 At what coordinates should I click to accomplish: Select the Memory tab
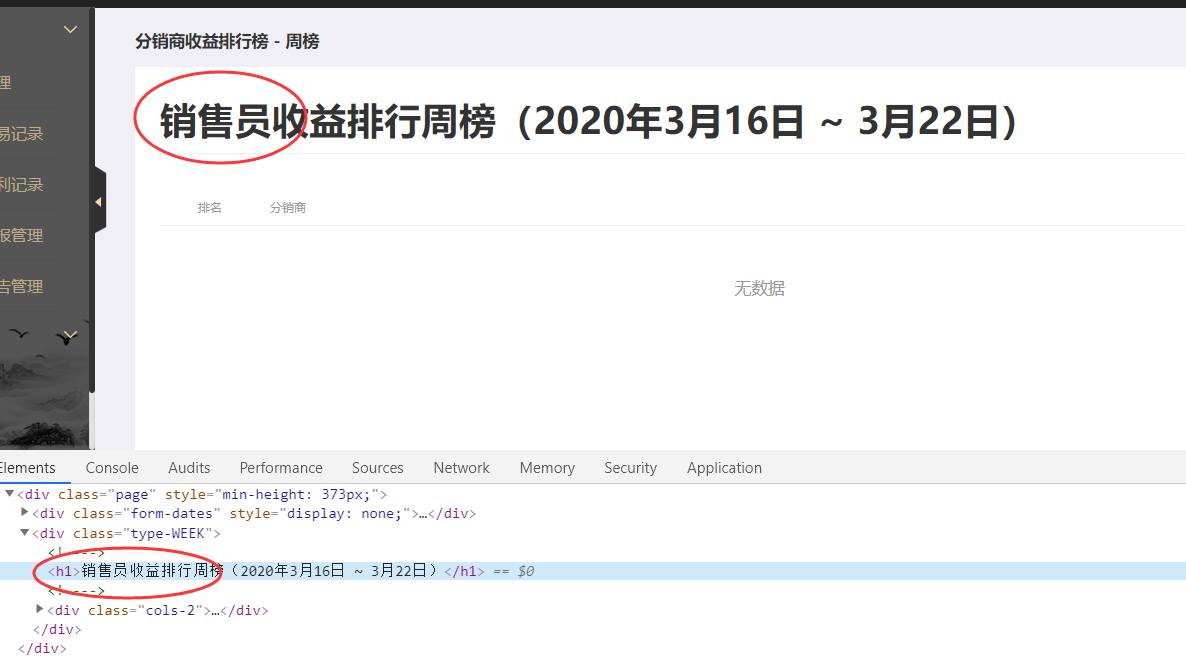click(547, 468)
